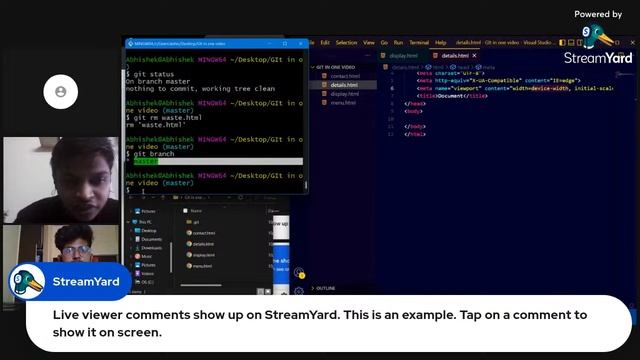
Task: Select details.html in File Explorer list
Action: click(x=200, y=244)
